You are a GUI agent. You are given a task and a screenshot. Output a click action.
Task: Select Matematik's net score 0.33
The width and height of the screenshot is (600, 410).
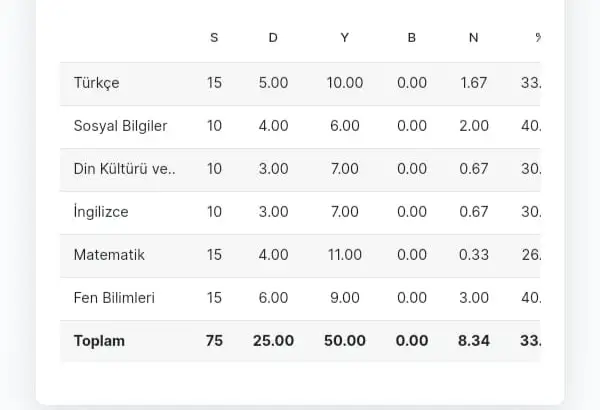click(473, 255)
